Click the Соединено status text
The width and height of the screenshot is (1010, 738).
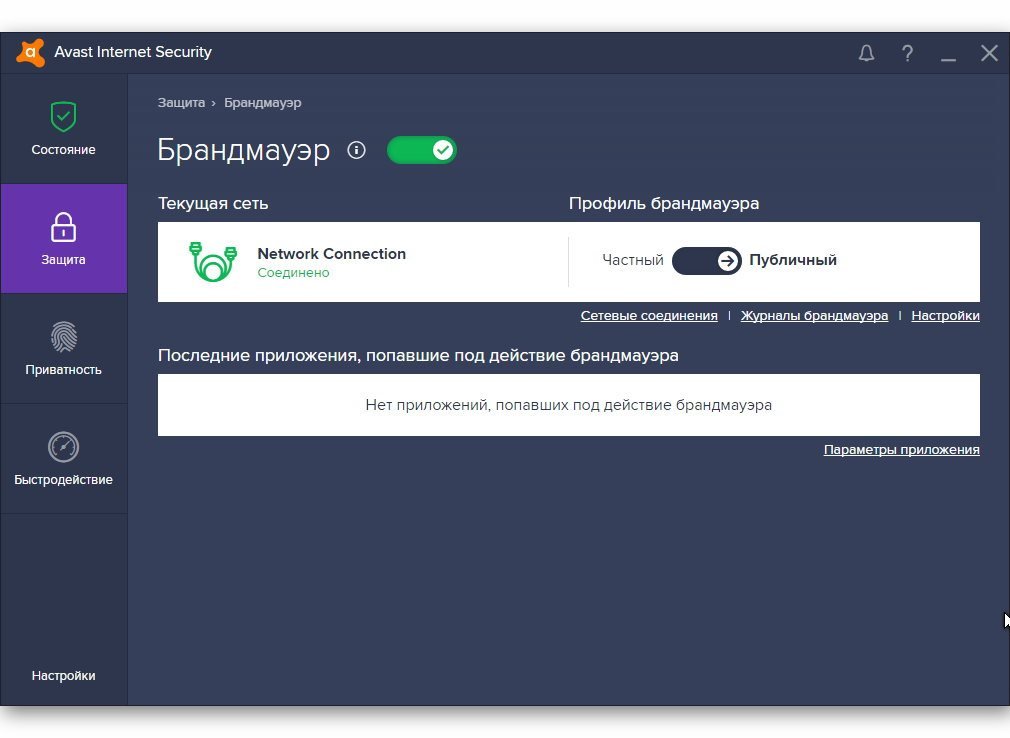coord(293,272)
